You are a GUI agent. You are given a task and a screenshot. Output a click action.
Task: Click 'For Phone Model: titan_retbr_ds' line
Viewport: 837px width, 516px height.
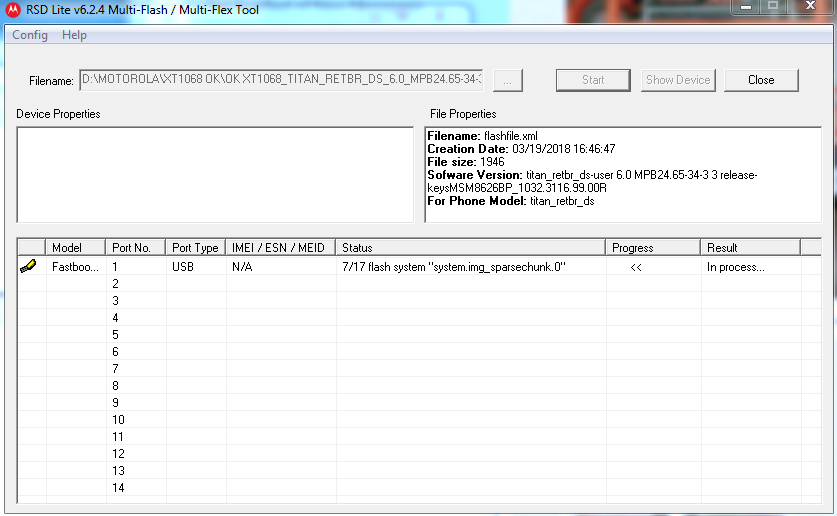pyautogui.click(x=510, y=201)
